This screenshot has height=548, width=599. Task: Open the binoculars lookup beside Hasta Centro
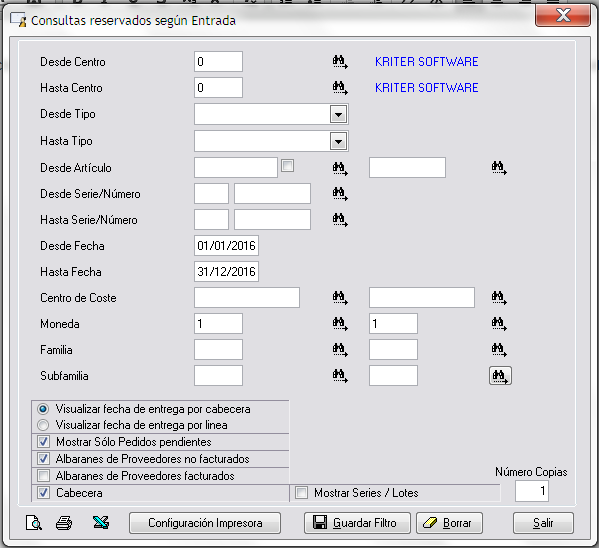[340, 88]
